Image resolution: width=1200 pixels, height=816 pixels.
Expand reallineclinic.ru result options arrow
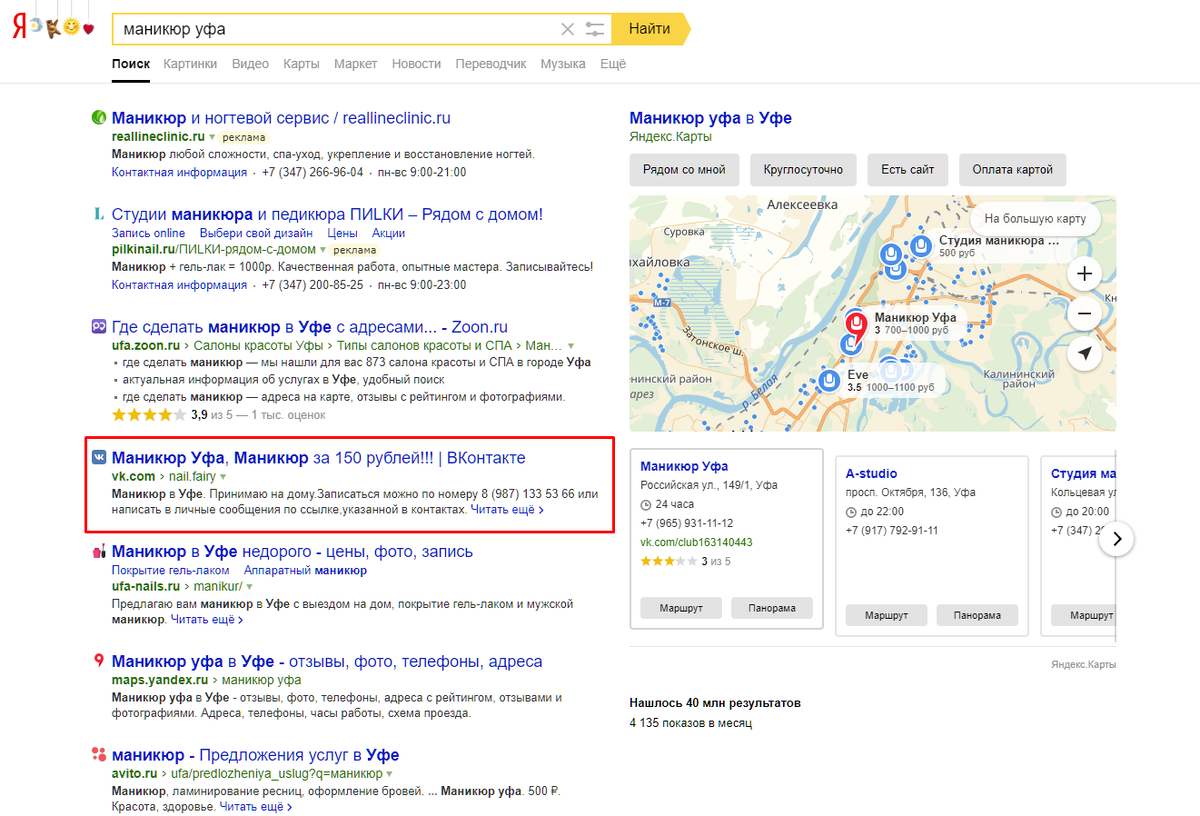213,137
